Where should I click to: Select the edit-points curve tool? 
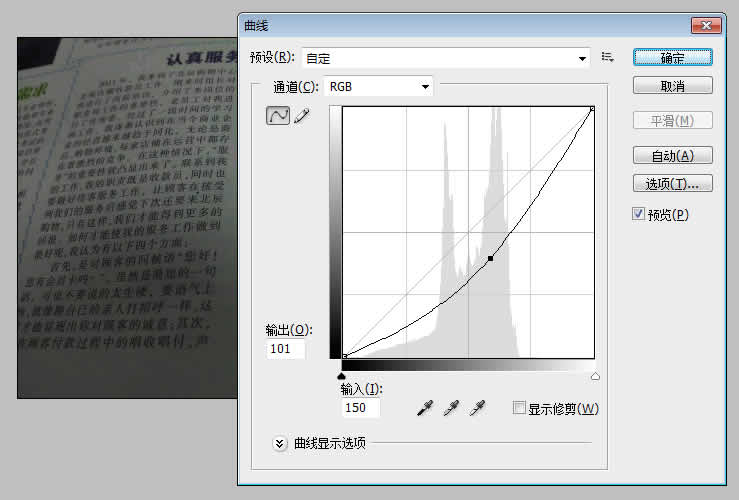point(277,116)
